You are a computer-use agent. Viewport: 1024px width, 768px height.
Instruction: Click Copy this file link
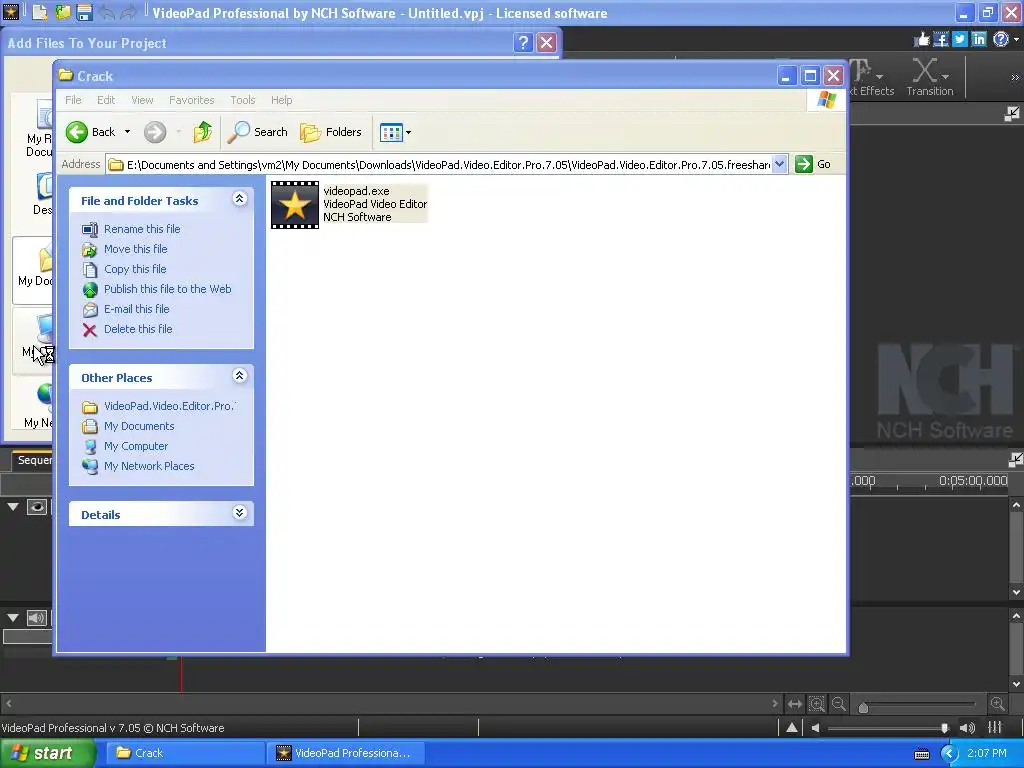click(135, 269)
